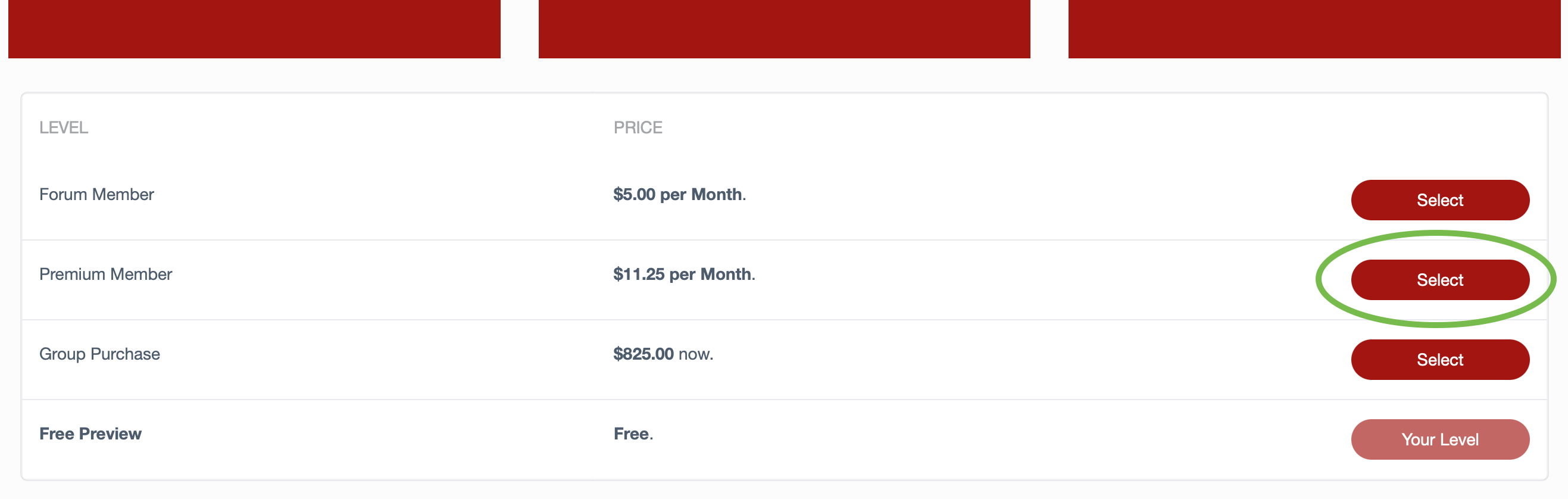Click the $11.25 per Month price

click(x=684, y=274)
